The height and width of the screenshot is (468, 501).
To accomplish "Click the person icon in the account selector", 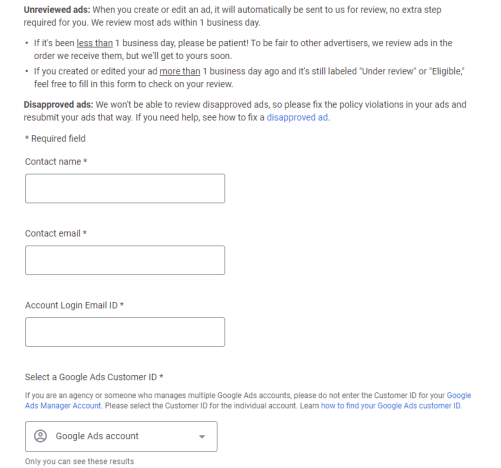I will click(40, 436).
